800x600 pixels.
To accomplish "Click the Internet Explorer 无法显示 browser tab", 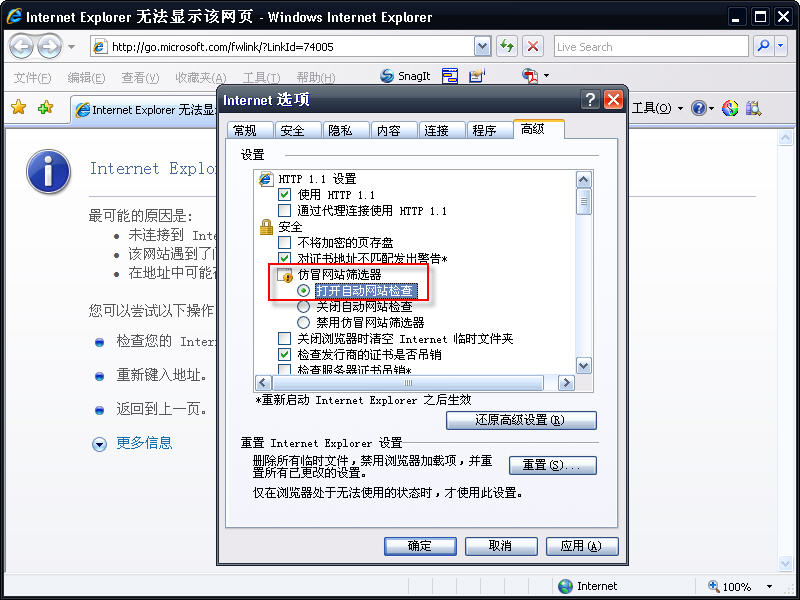I will click(x=145, y=109).
